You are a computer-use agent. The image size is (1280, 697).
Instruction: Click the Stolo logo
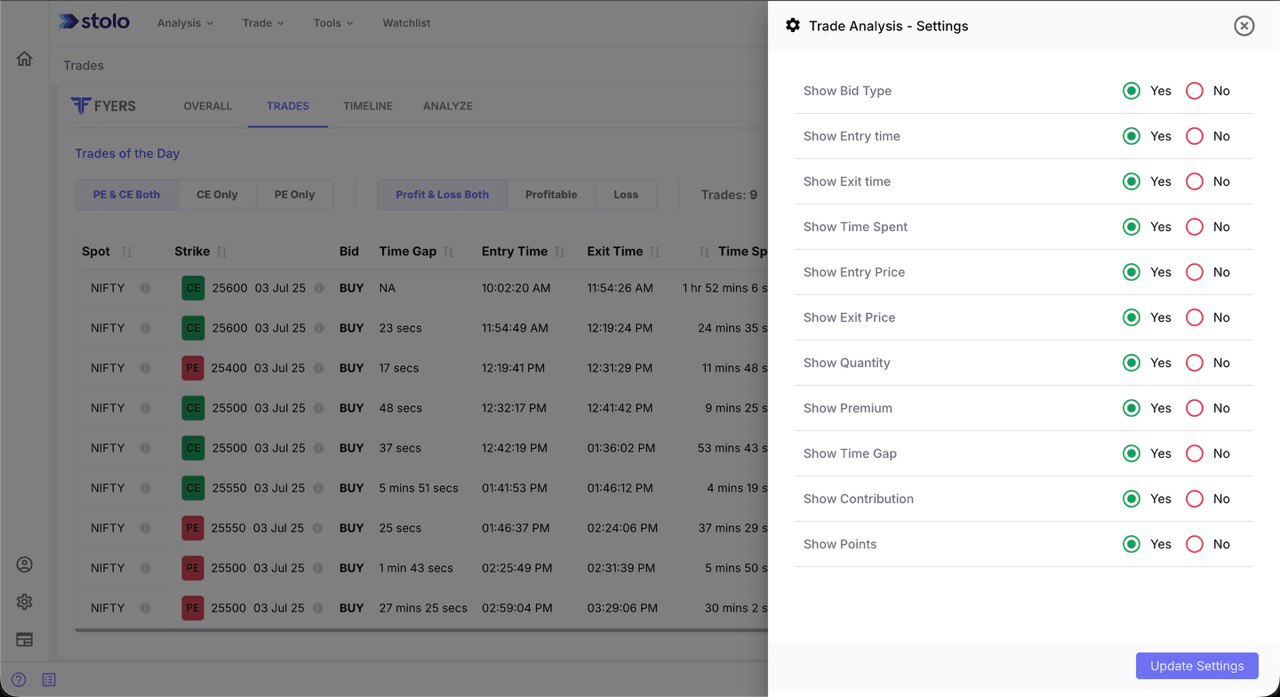pos(94,21)
